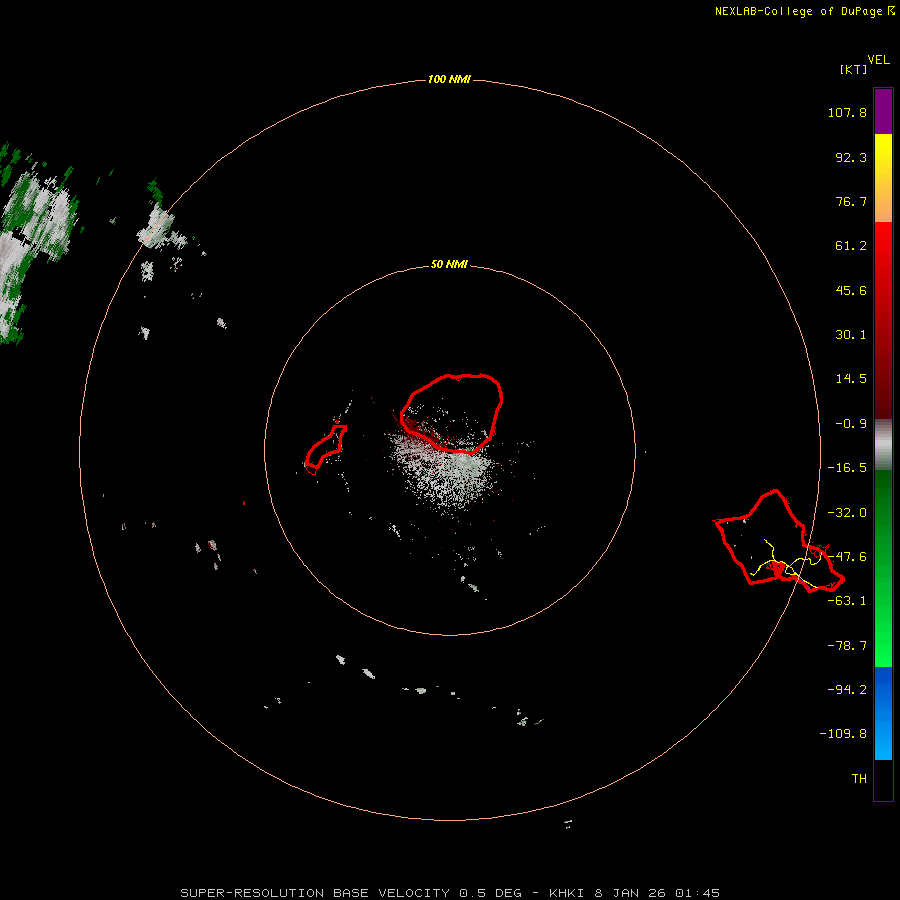Click the 61.2 velocity scale value

coord(851,246)
